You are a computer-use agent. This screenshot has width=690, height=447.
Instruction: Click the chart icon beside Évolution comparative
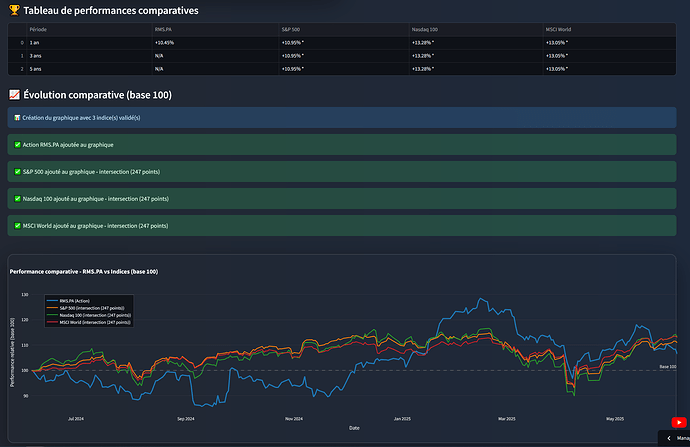[12, 93]
